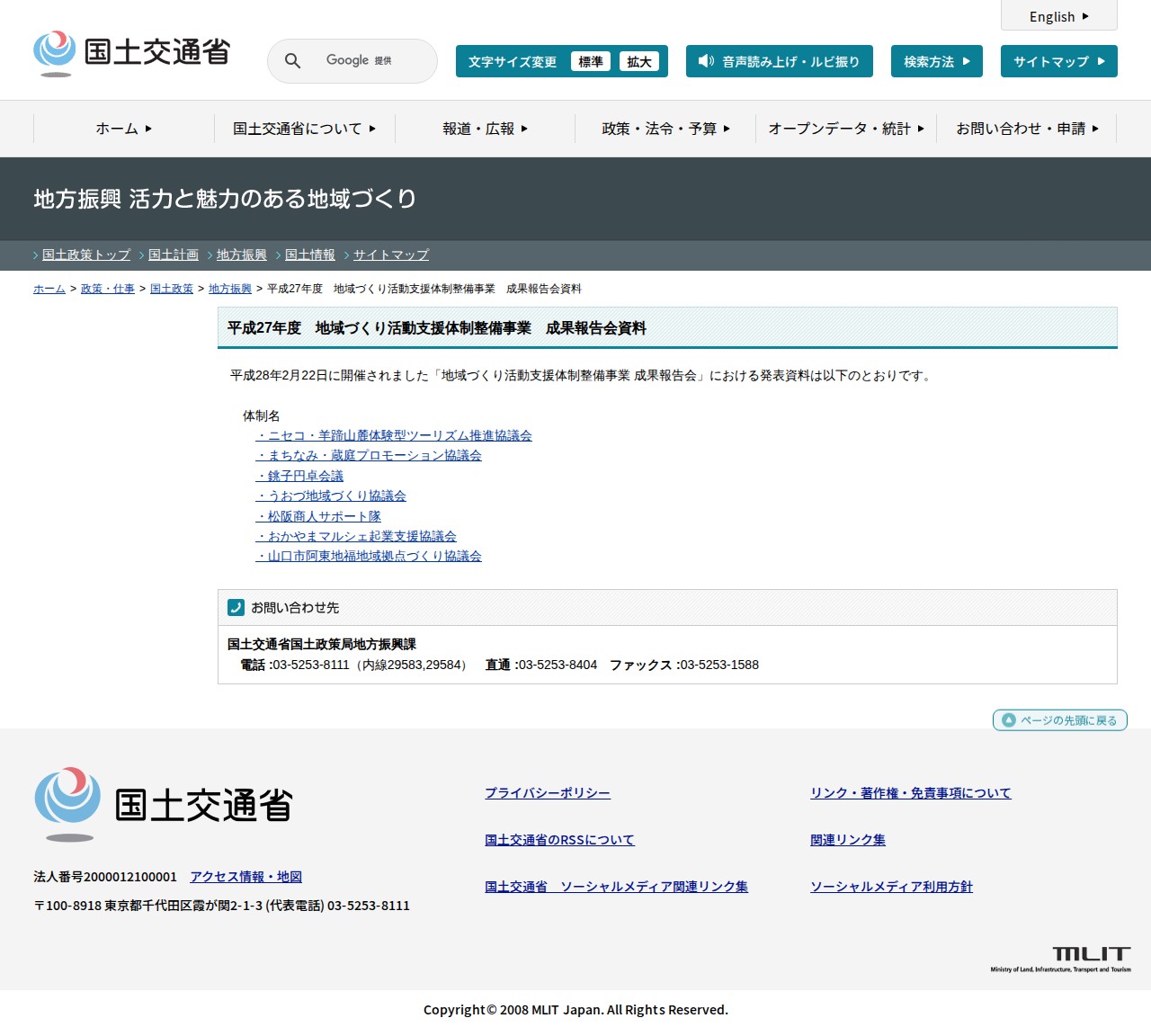Expand the 政策・法令・予算 menu
The width and height of the screenshot is (1151, 1036).
click(665, 129)
